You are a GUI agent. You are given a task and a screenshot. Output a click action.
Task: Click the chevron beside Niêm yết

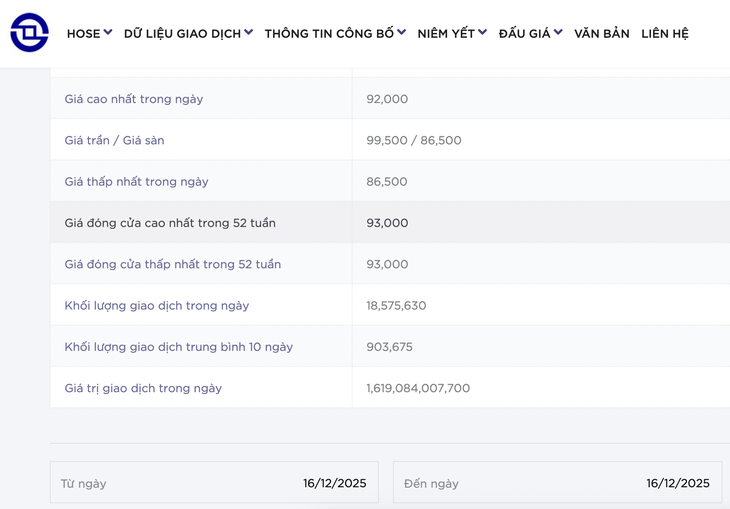(483, 33)
